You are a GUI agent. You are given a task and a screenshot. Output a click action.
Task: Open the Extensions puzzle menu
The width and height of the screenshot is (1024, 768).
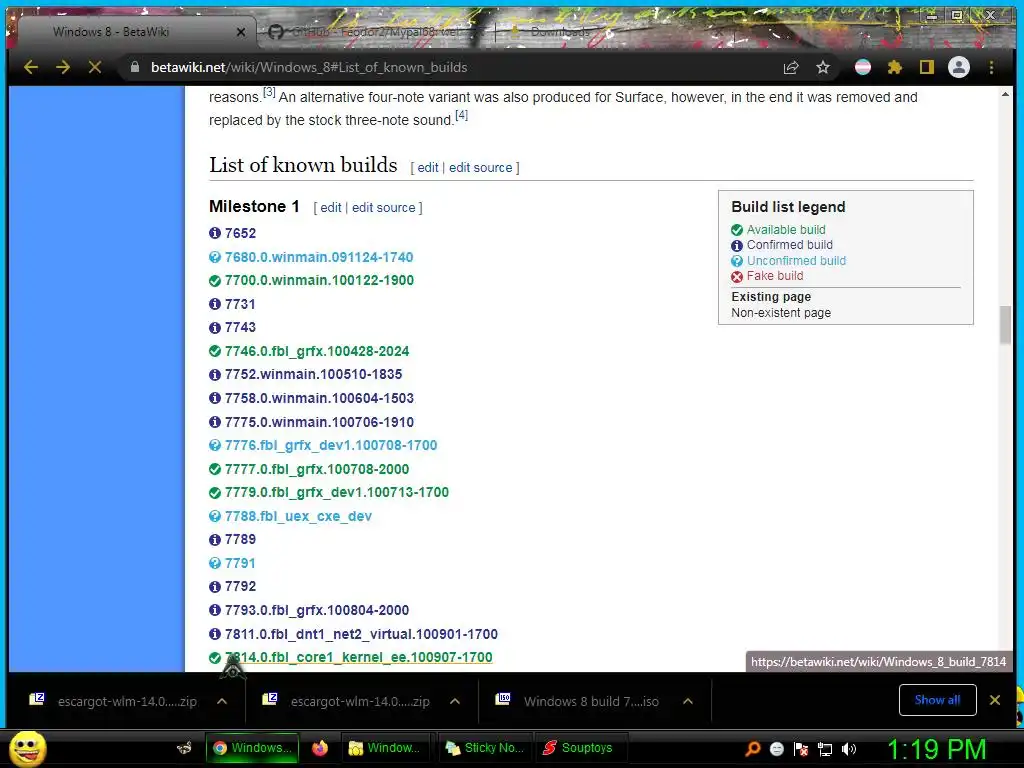coord(895,67)
